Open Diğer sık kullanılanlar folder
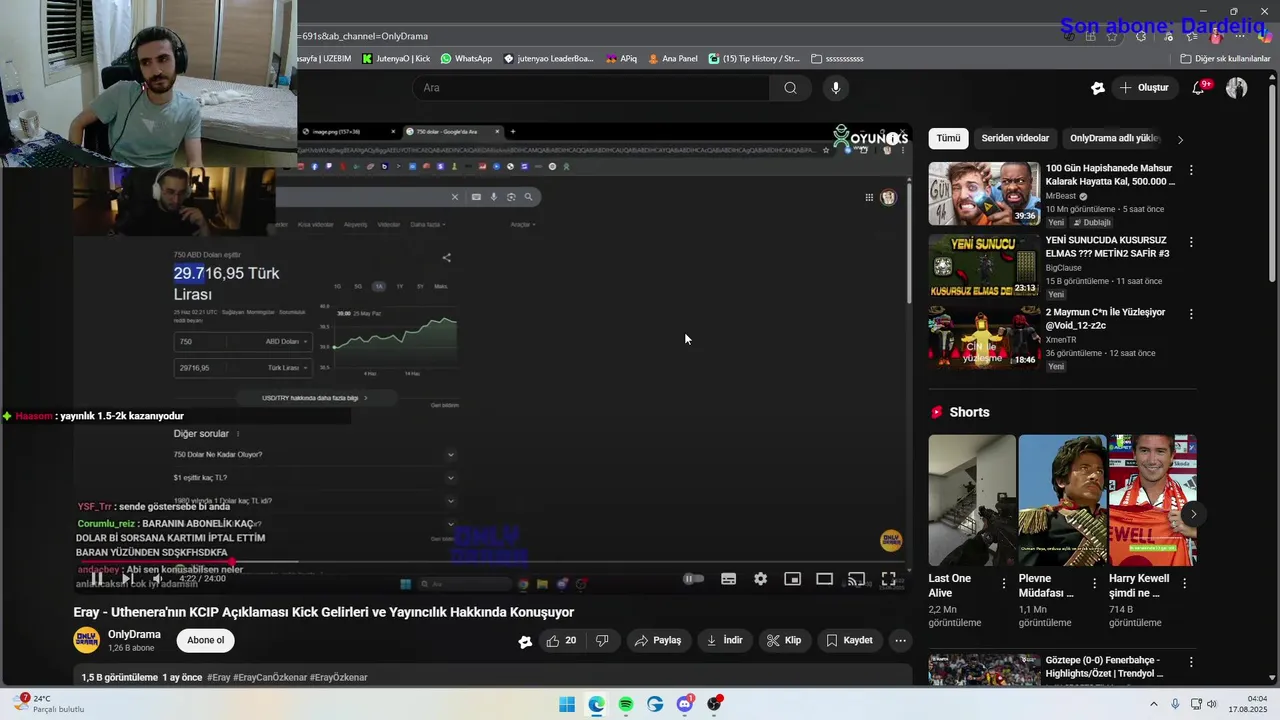This screenshot has width=1280, height=720. coord(1225,59)
